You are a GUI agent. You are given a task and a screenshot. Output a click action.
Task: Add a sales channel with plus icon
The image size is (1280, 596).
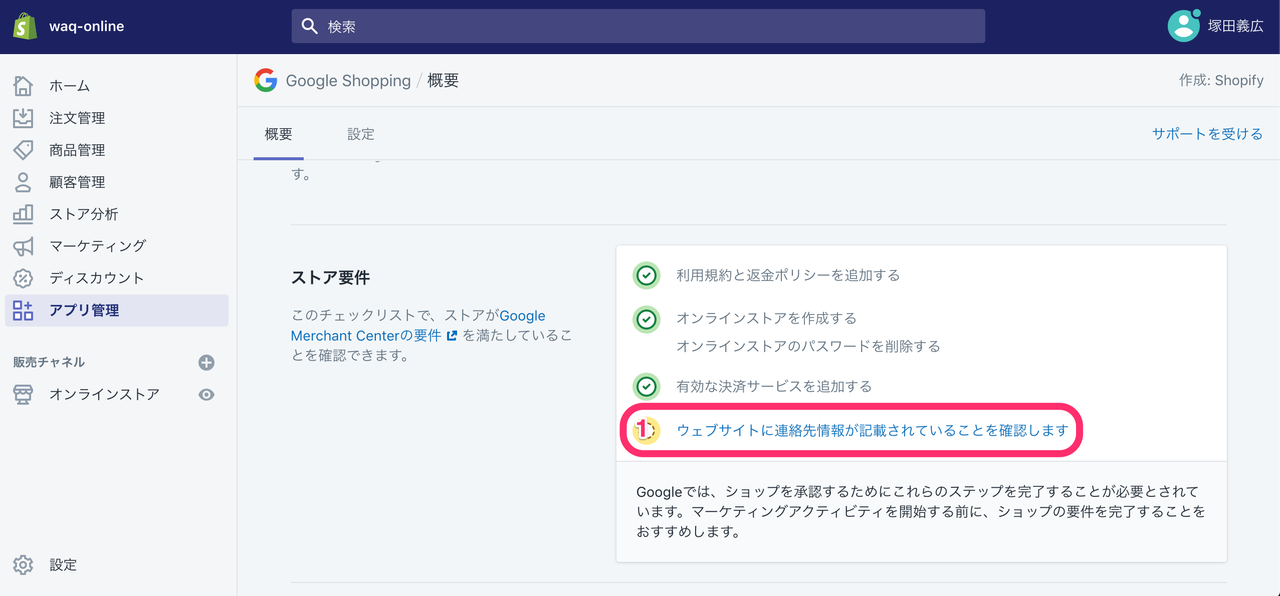coord(206,362)
